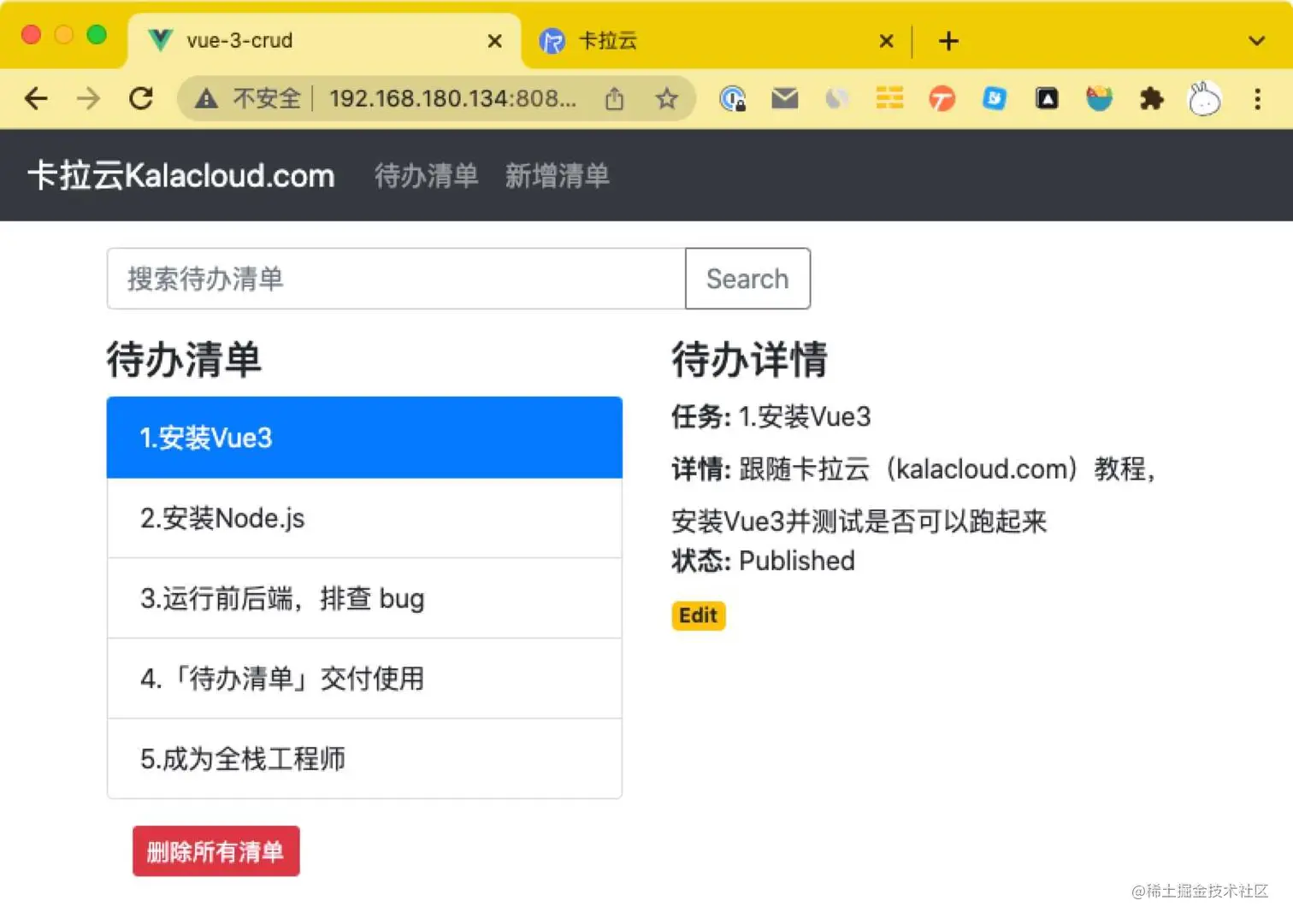Image resolution: width=1293 pixels, height=924 pixels.
Task: Select list item 3.运行前后端，排查 bug
Action: pyautogui.click(x=364, y=598)
